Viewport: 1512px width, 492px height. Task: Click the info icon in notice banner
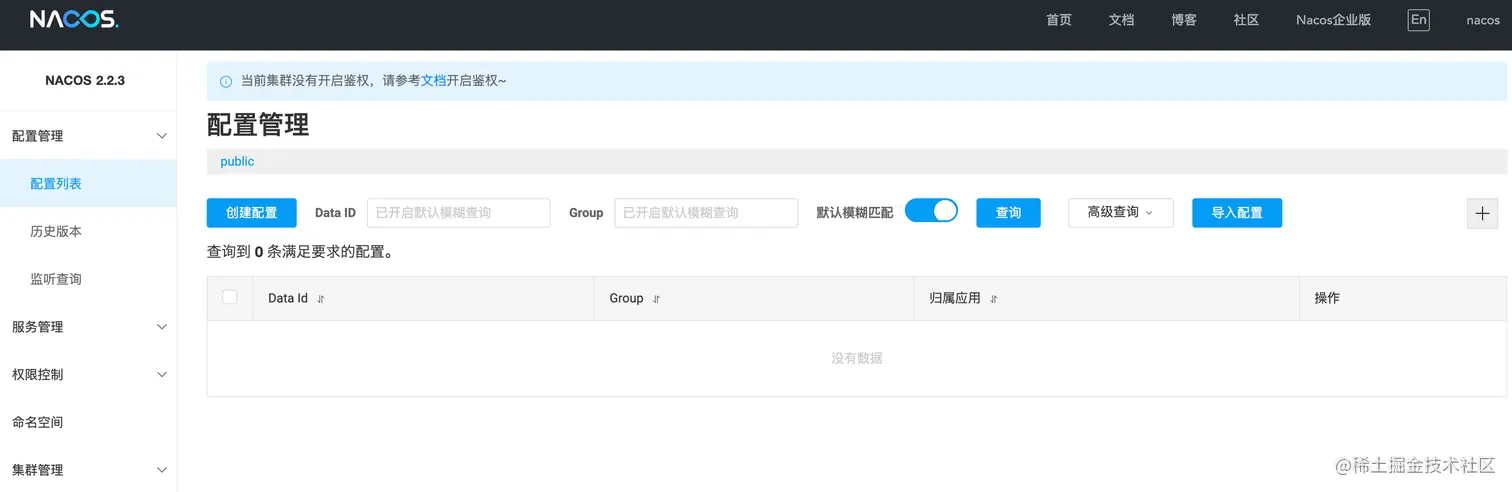(x=226, y=81)
